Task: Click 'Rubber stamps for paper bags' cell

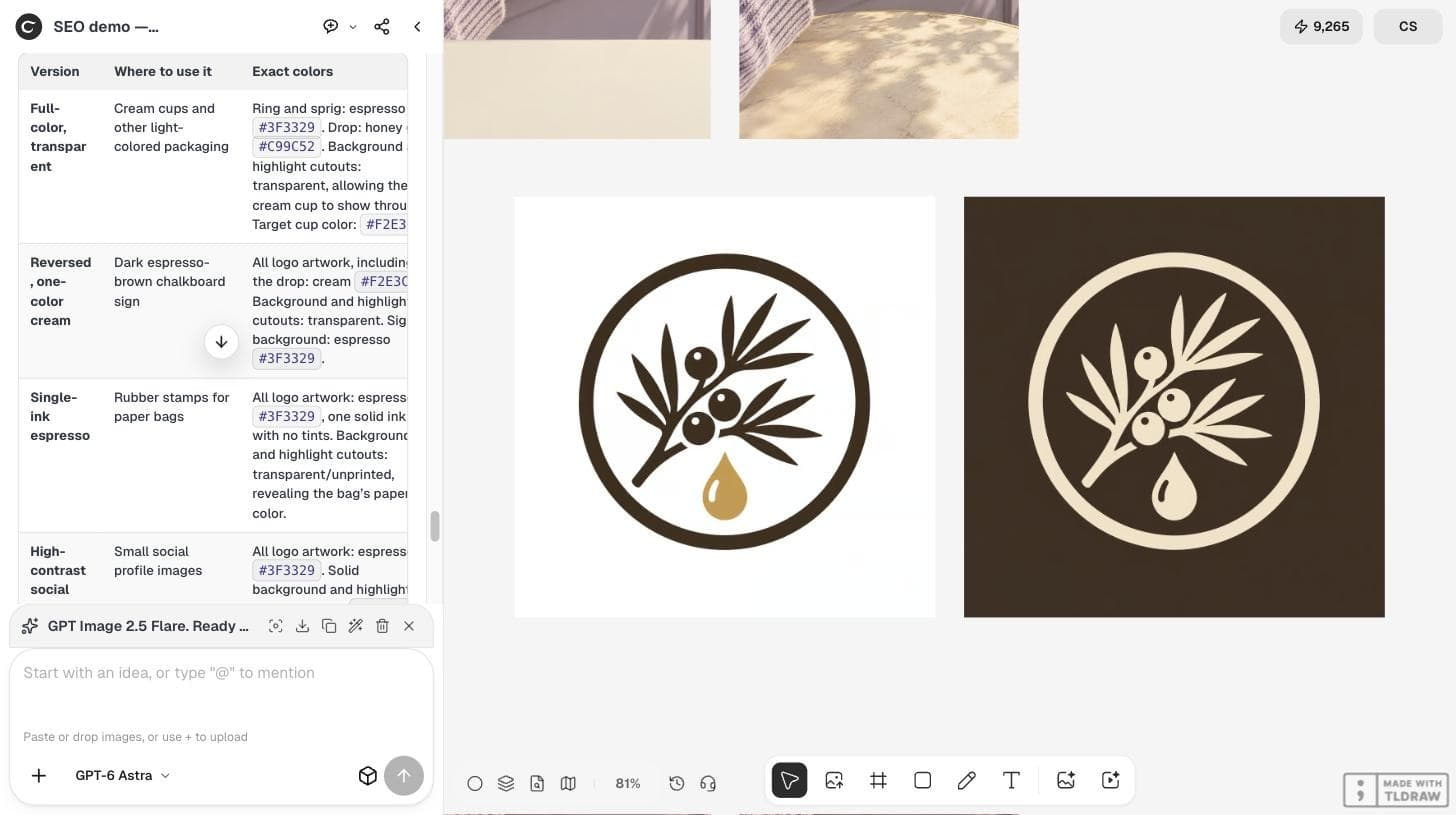Action: pos(172,407)
